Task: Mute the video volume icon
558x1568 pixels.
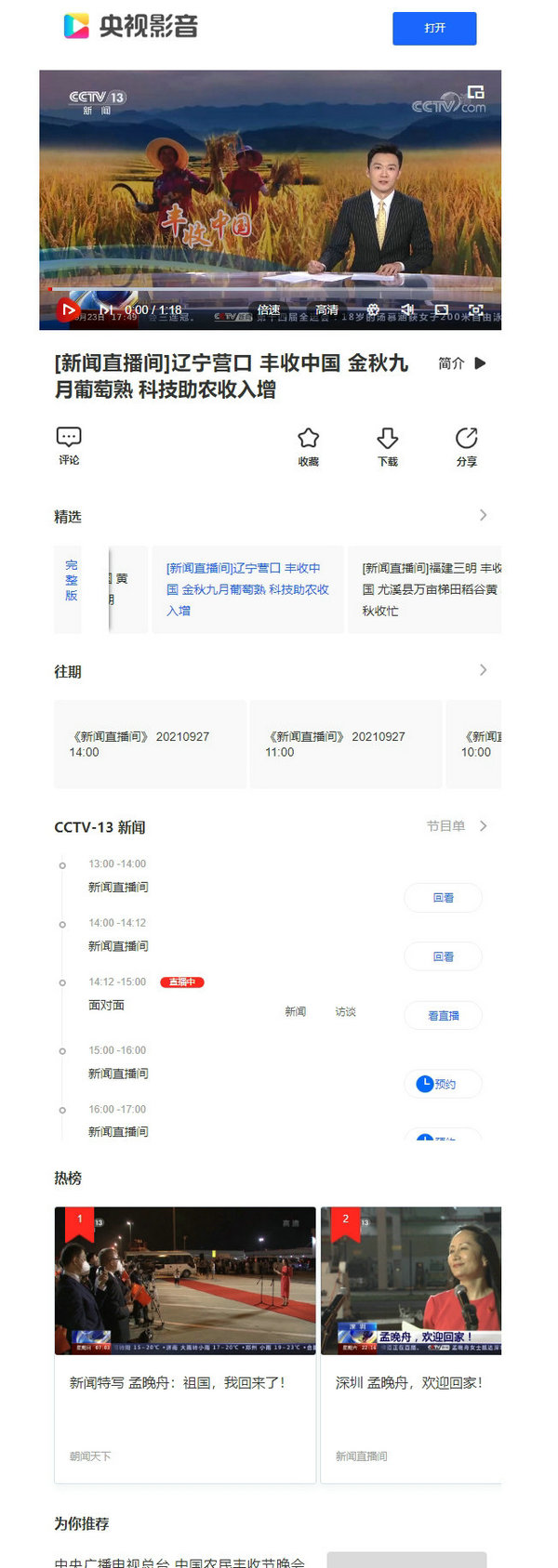Action: pos(406,310)
